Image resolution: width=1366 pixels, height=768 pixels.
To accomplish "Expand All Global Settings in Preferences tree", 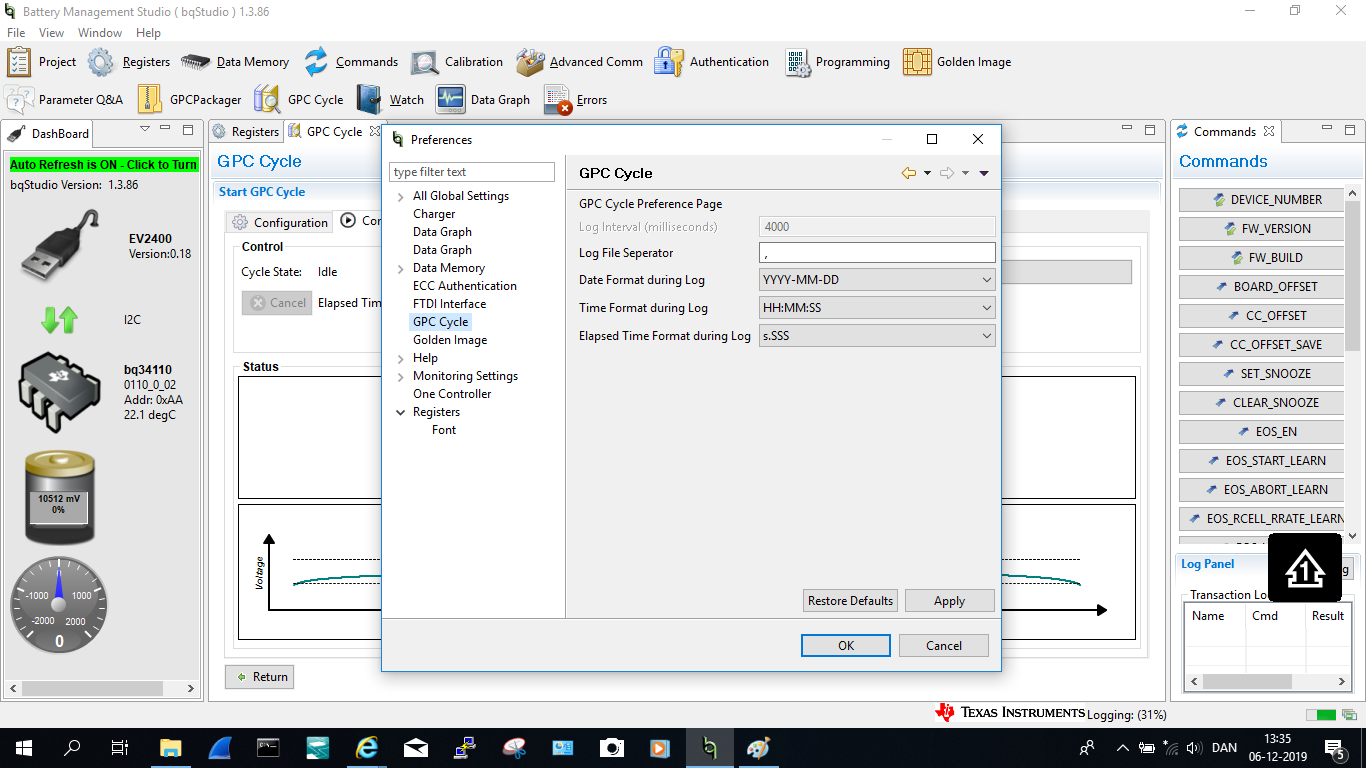I will [401, 196].
